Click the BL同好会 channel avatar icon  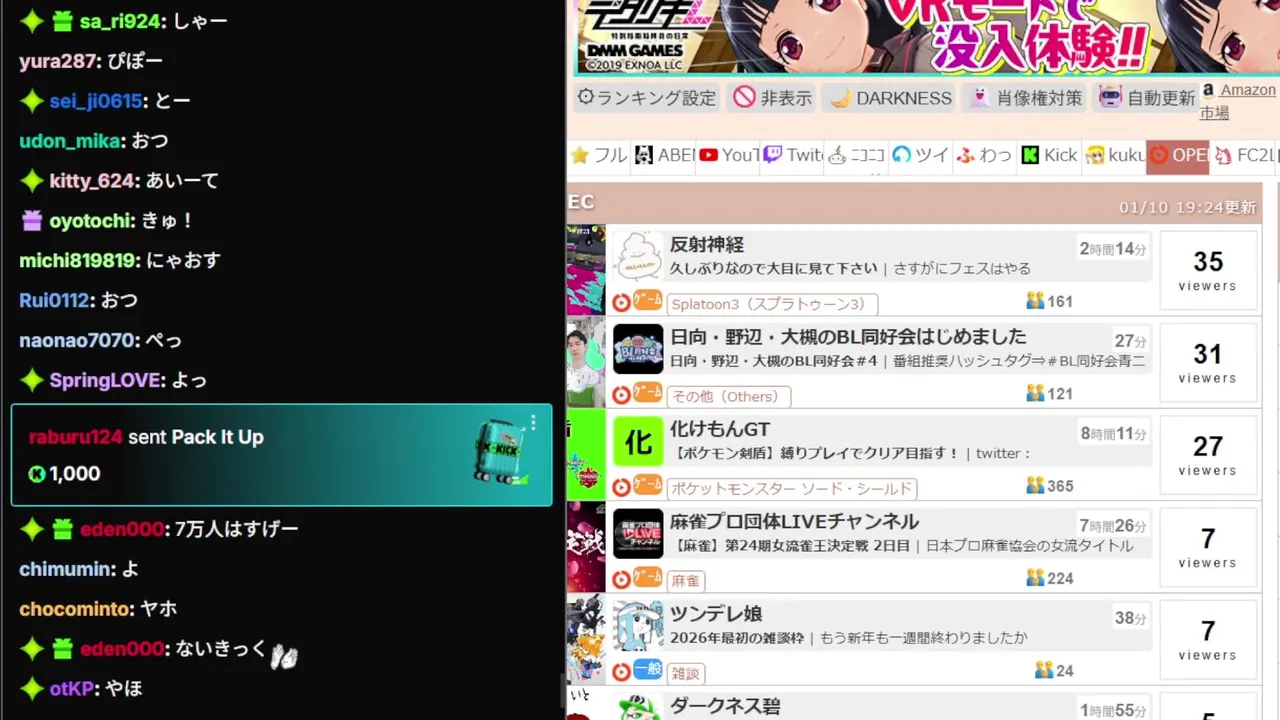coord(638,348)
